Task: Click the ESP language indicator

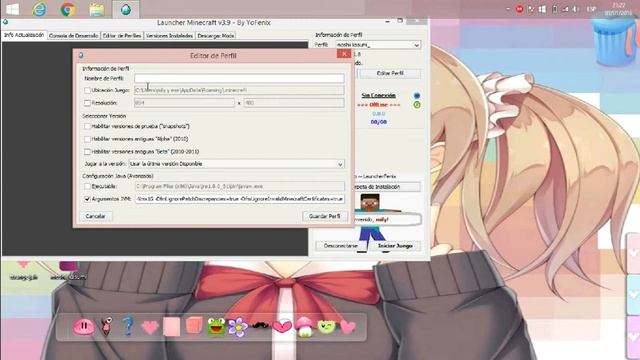Action: (591, 9)
